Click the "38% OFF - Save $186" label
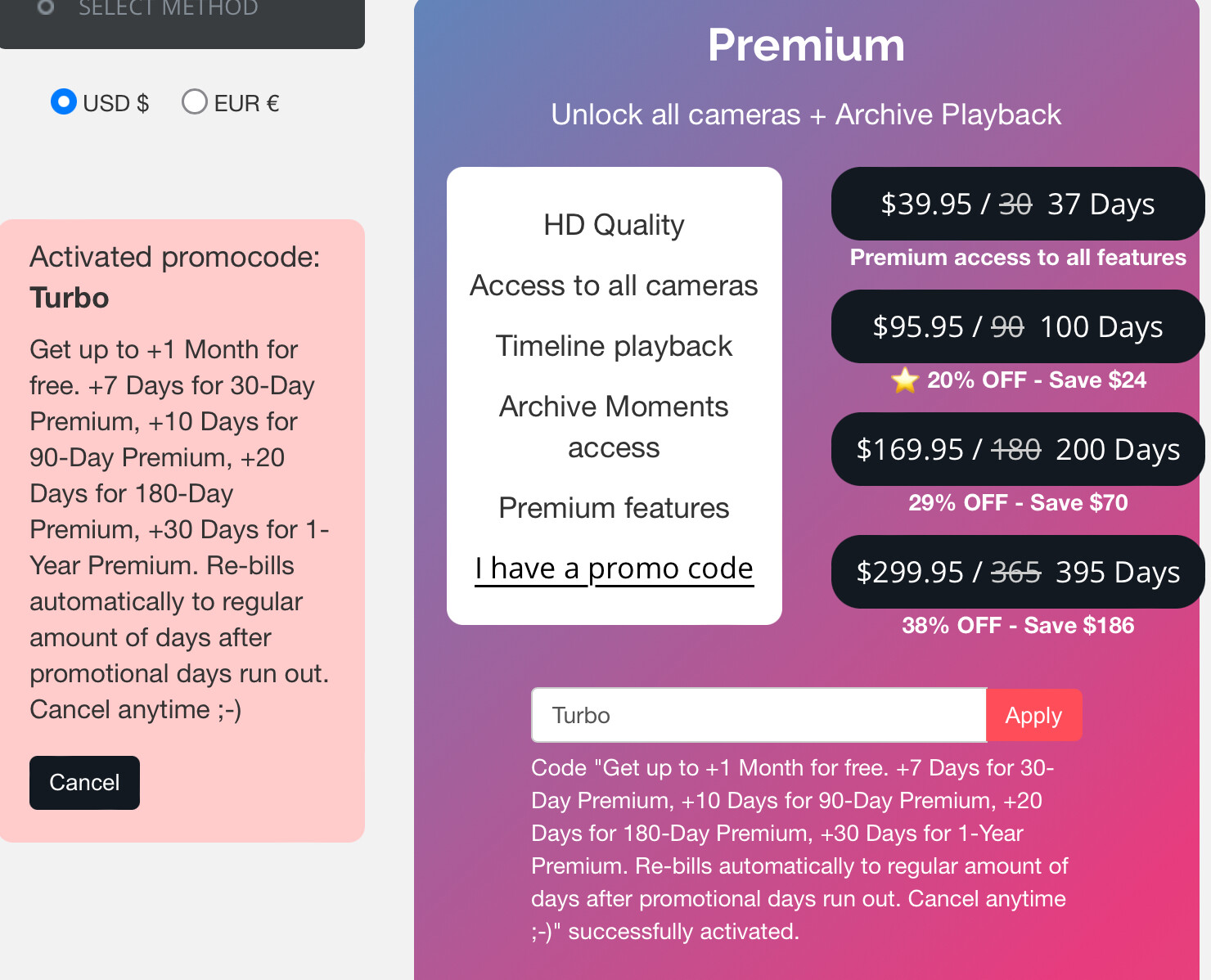Viewport: 1211px width, 980px height. click(x=1018, y=626)
